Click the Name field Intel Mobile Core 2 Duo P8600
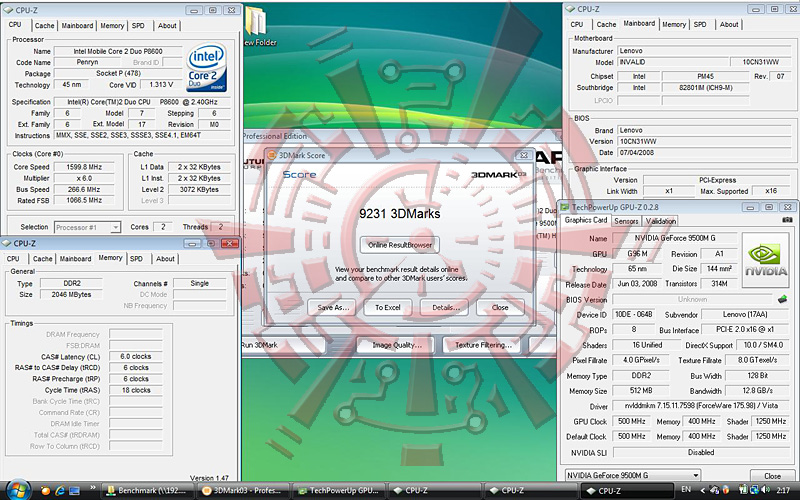 click(x=118, y=51)
